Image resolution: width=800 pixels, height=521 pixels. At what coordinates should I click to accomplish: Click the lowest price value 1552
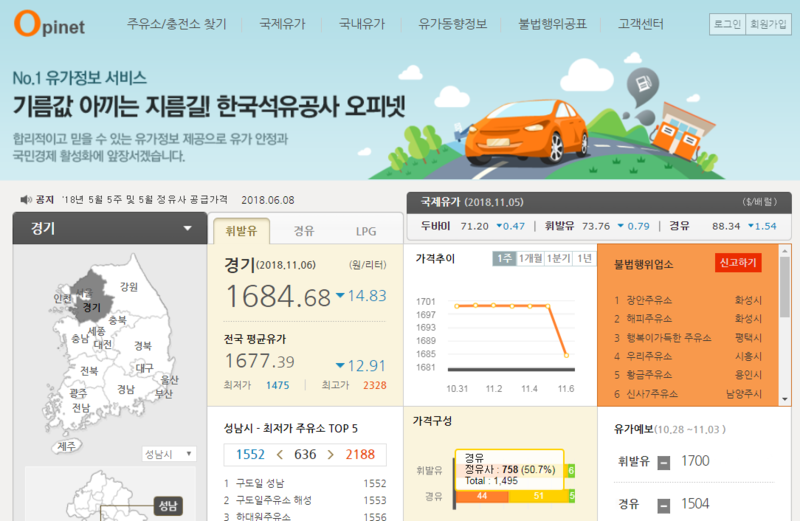tap(250, 454)
